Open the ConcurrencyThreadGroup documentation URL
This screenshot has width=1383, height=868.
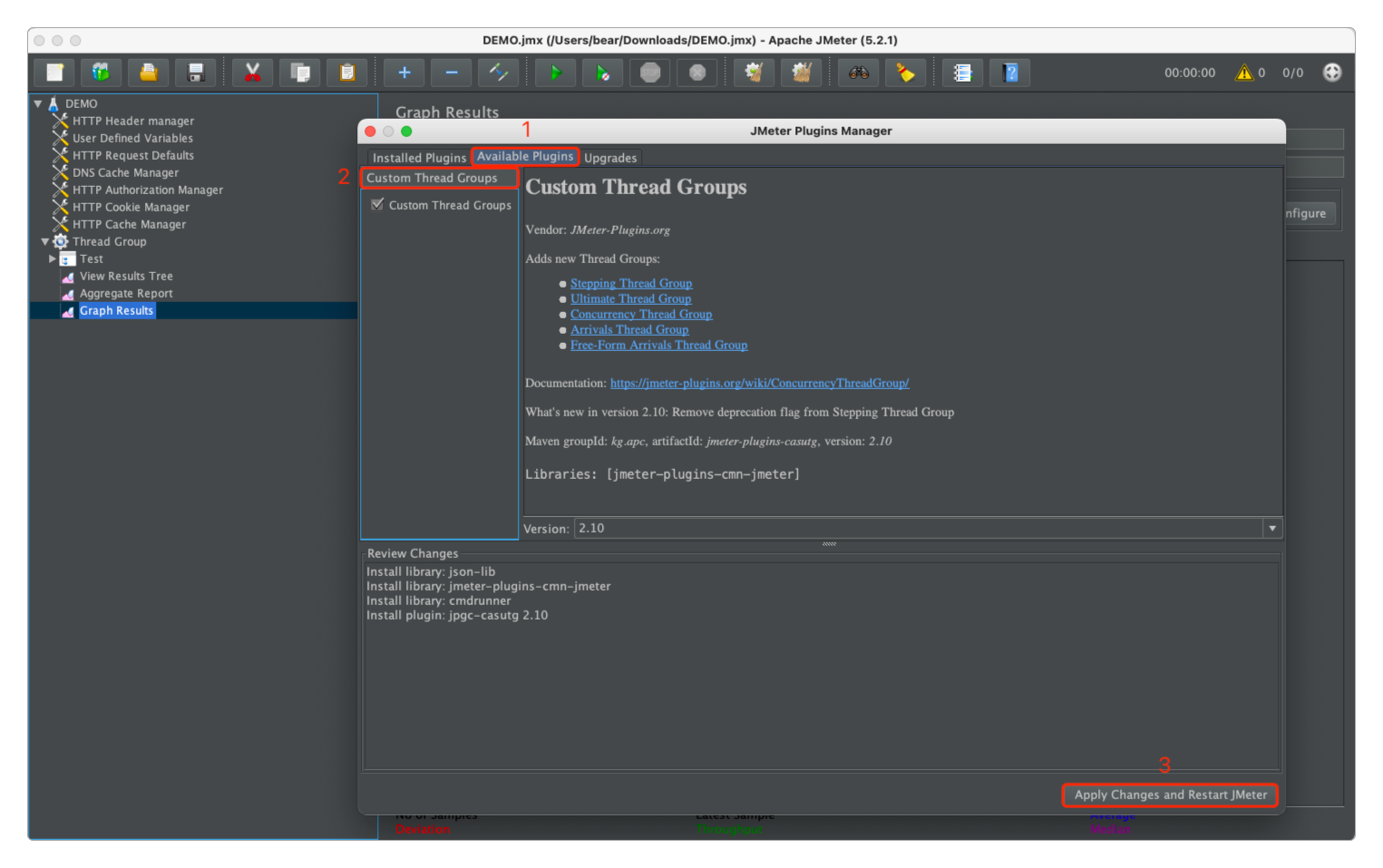pos(760,383)
